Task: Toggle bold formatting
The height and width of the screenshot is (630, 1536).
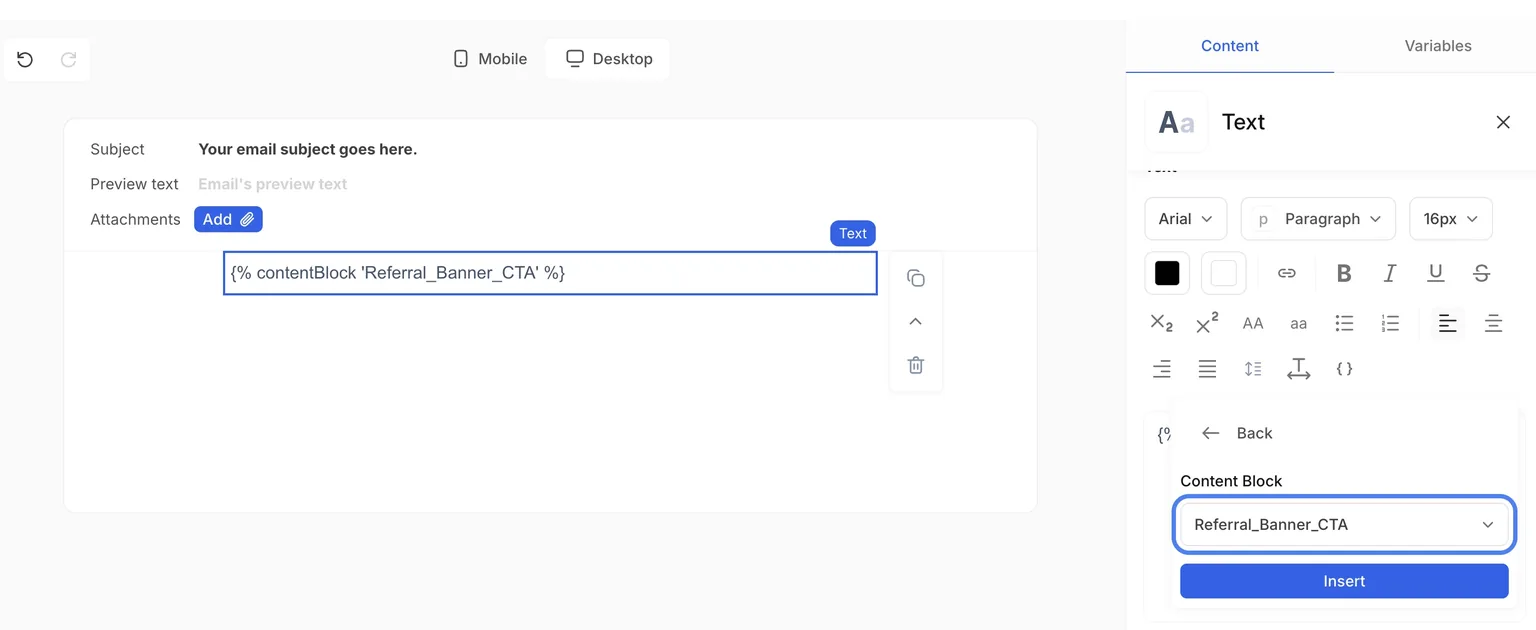Action: (x=1344, y=273)
